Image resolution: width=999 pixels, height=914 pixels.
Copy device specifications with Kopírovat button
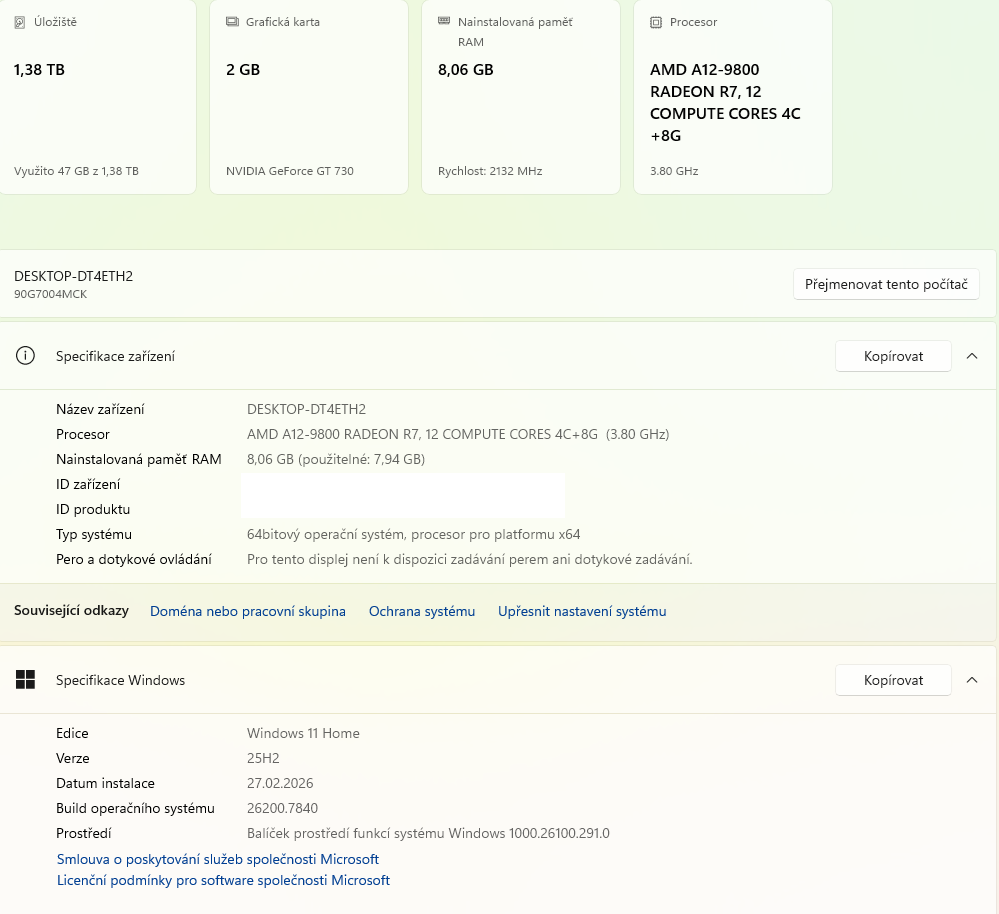click(892, 356)
